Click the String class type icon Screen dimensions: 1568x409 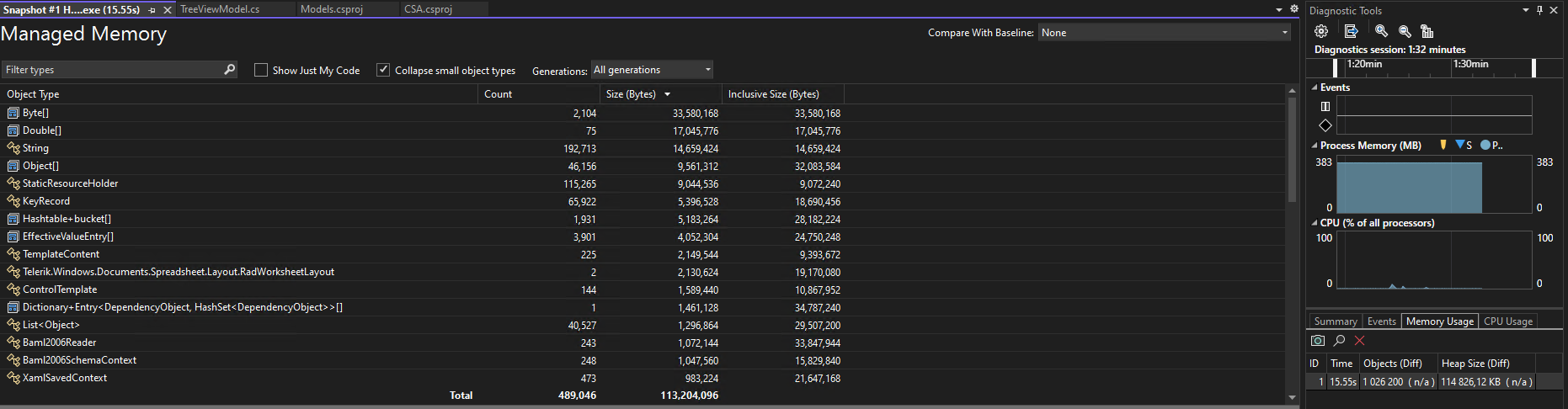(13, 148)
